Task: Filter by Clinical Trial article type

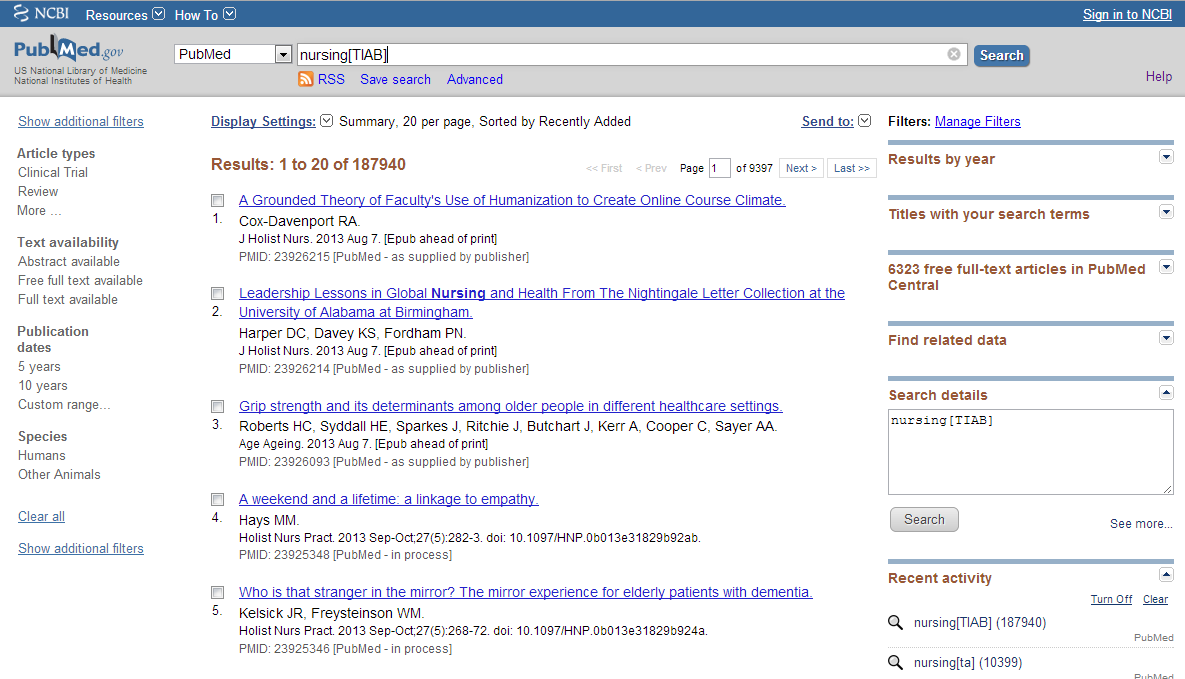Action: 53,172
